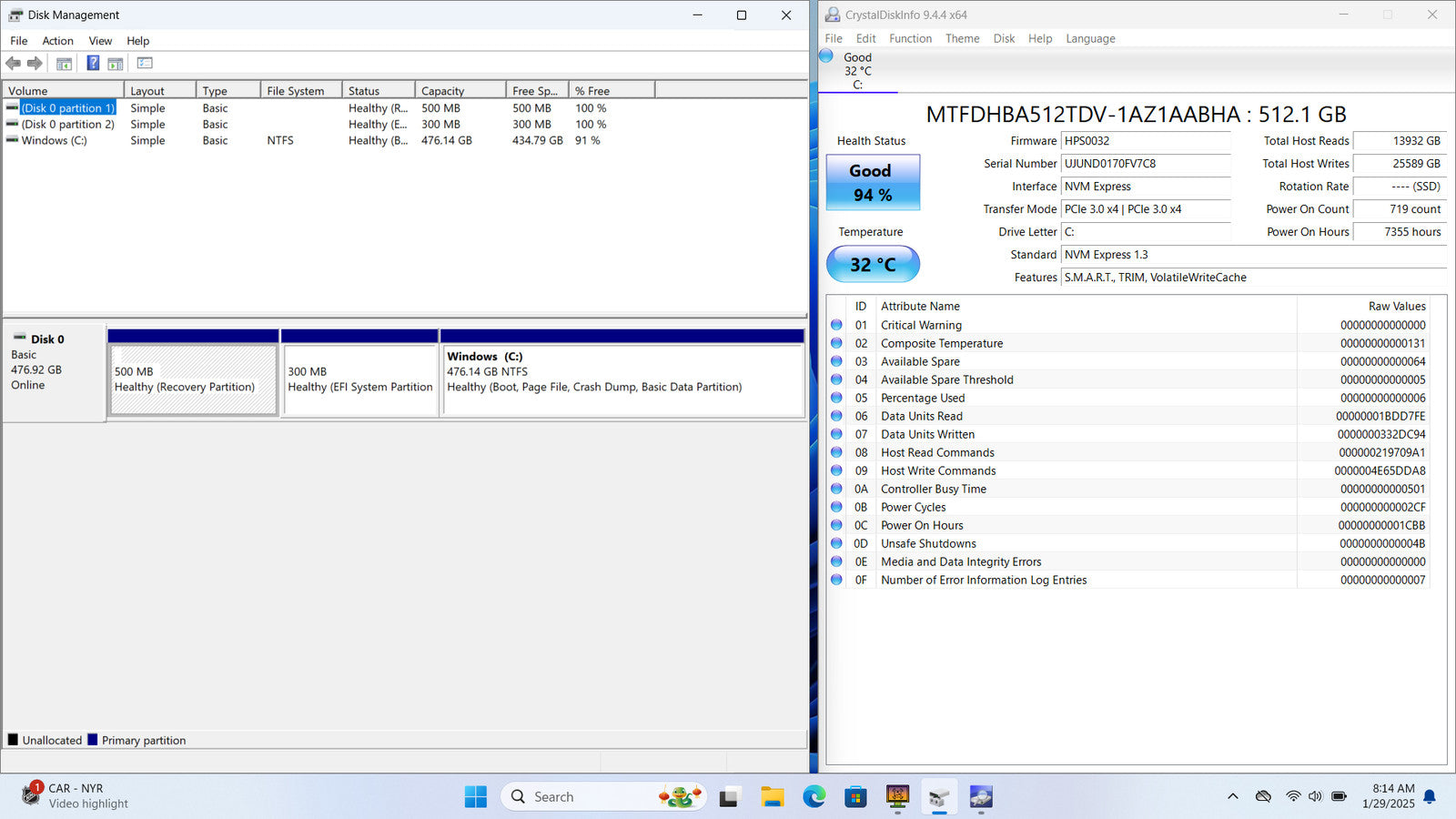
Task: Open the CAR - NYR Video highlight widget
Action: pyautogui.click(x=75, y=796)
